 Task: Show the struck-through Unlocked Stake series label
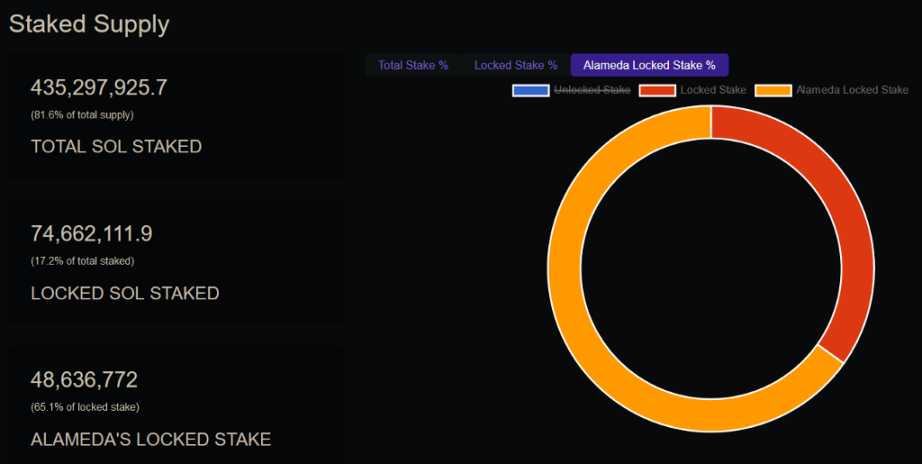[x=592, y=90]
